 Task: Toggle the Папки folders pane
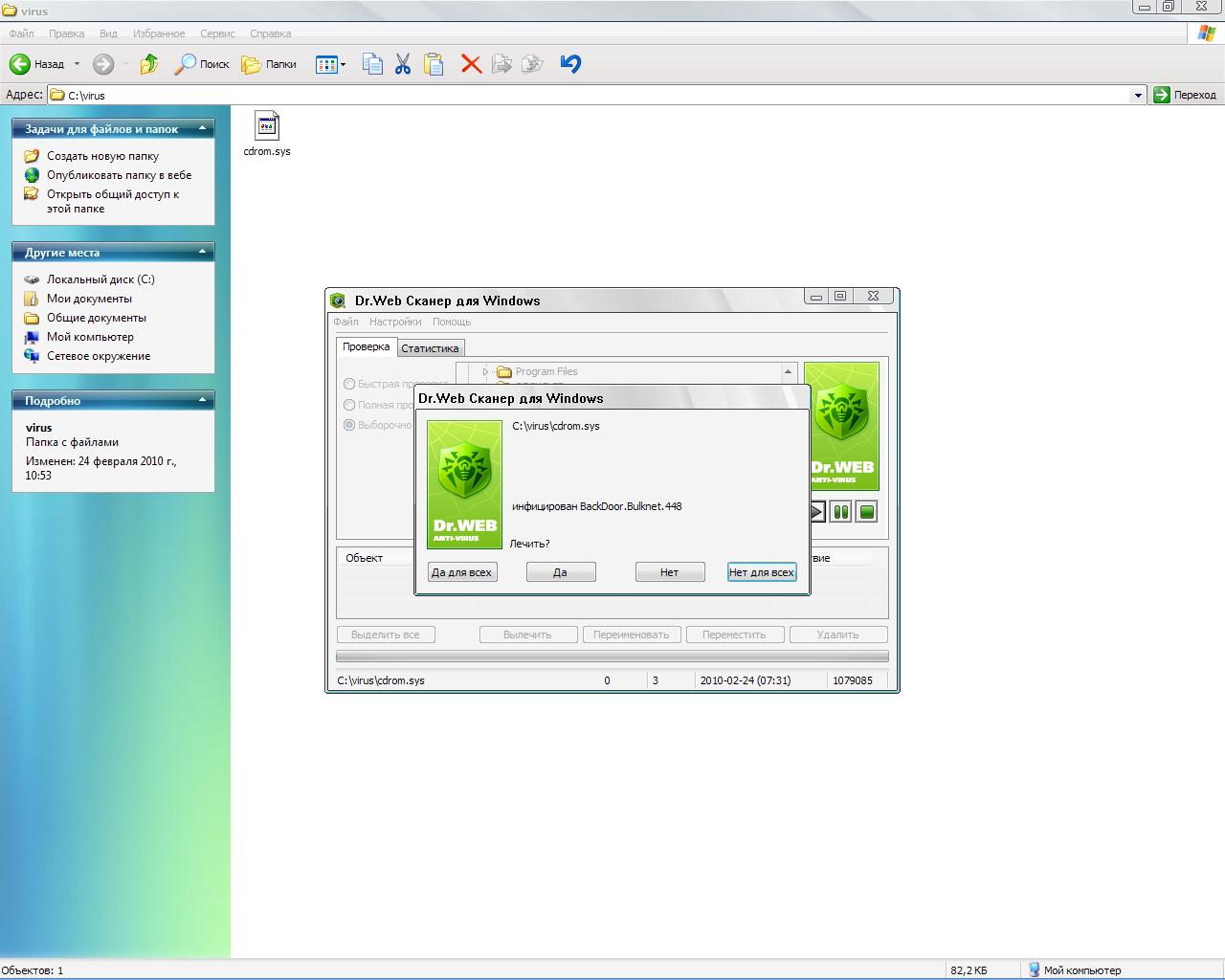[x=269, y=64]
